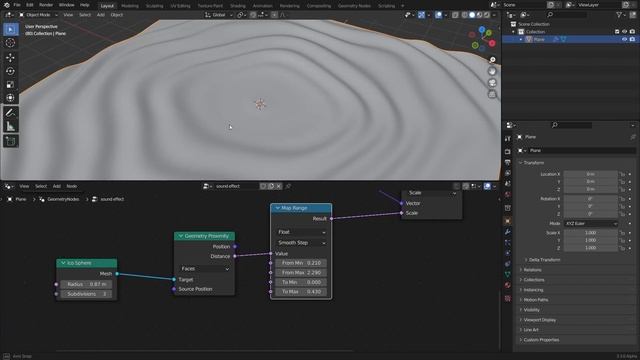
Task: Click the Location X value field
Action: tap(591, 174)
